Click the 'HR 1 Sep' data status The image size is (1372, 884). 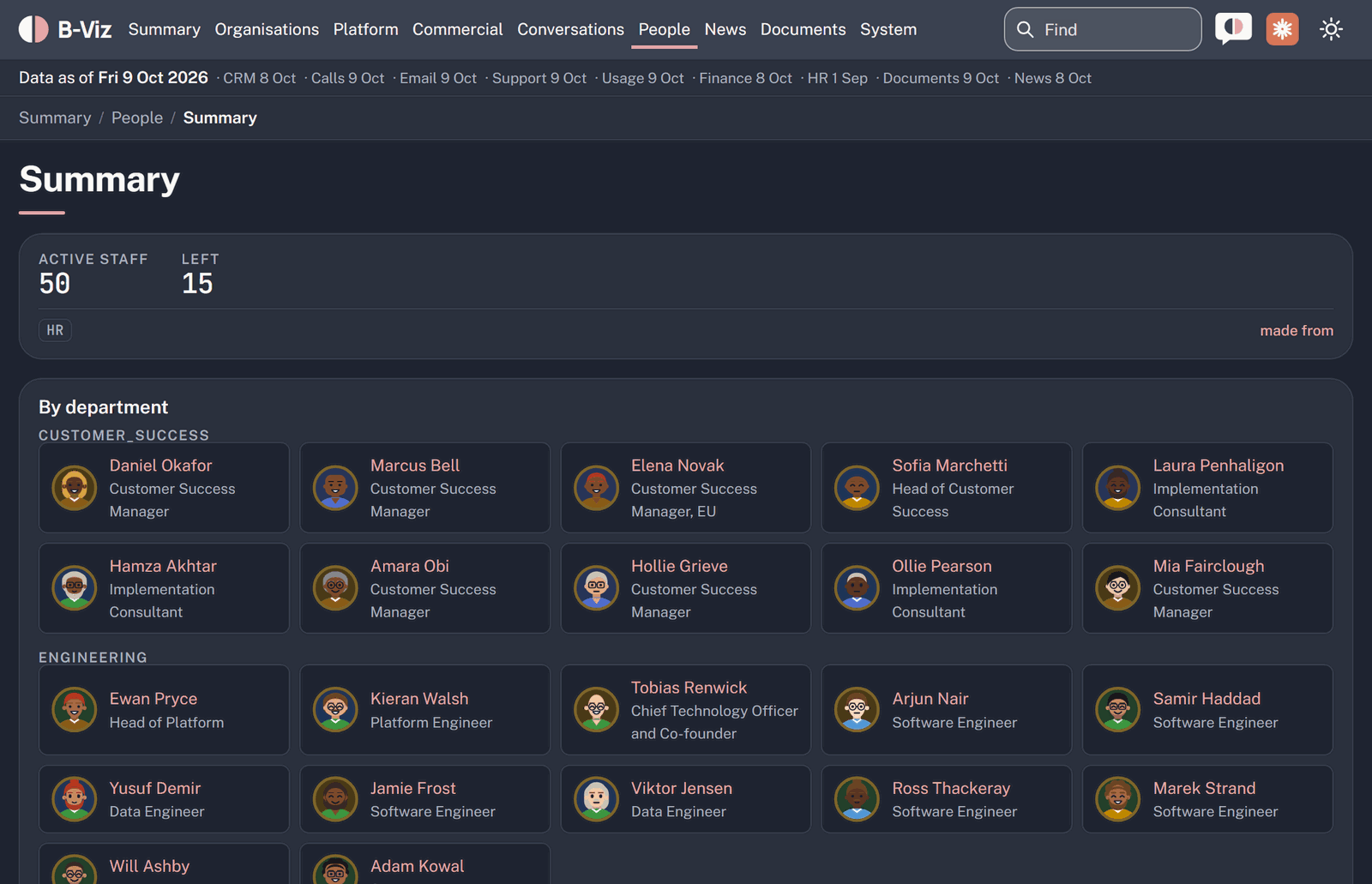click(x=837, y=78)
